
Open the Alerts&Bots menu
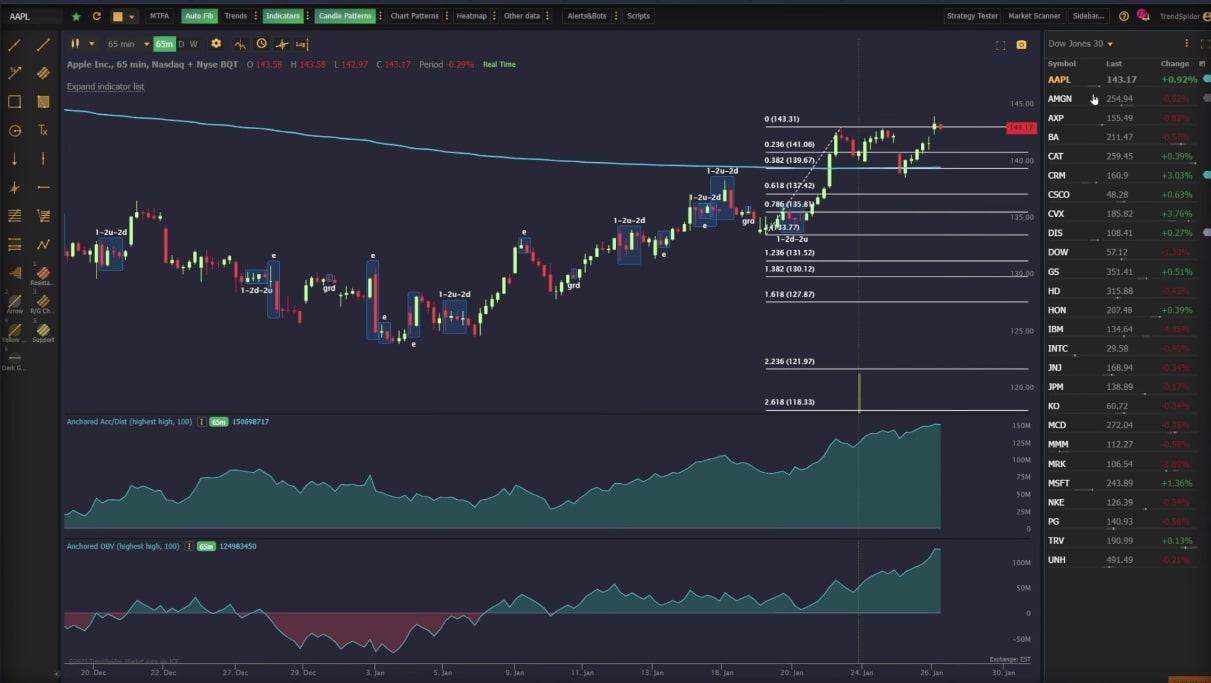pos(587,16)
